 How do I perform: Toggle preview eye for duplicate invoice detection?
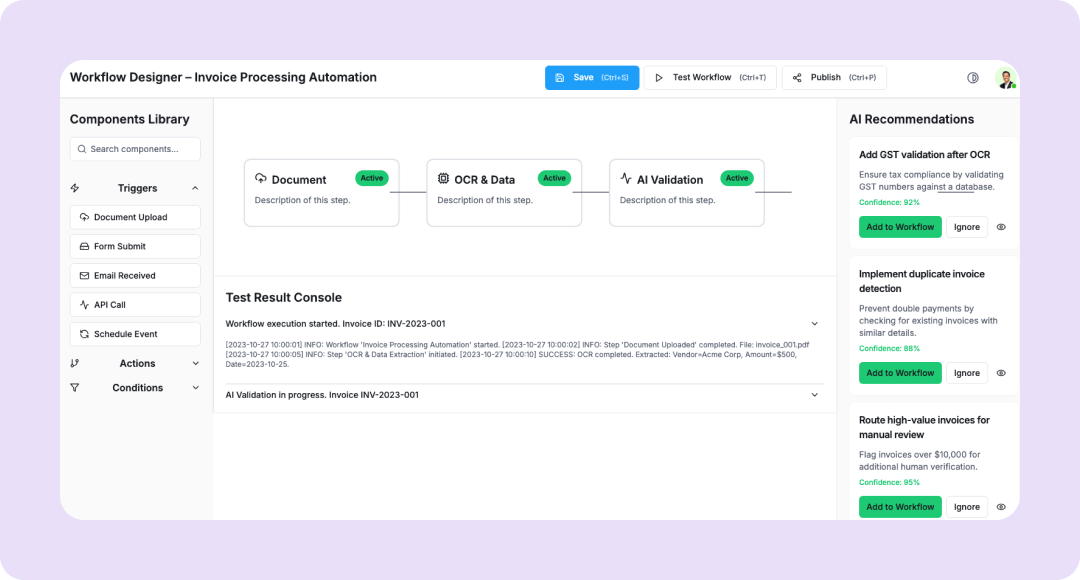1001,373
